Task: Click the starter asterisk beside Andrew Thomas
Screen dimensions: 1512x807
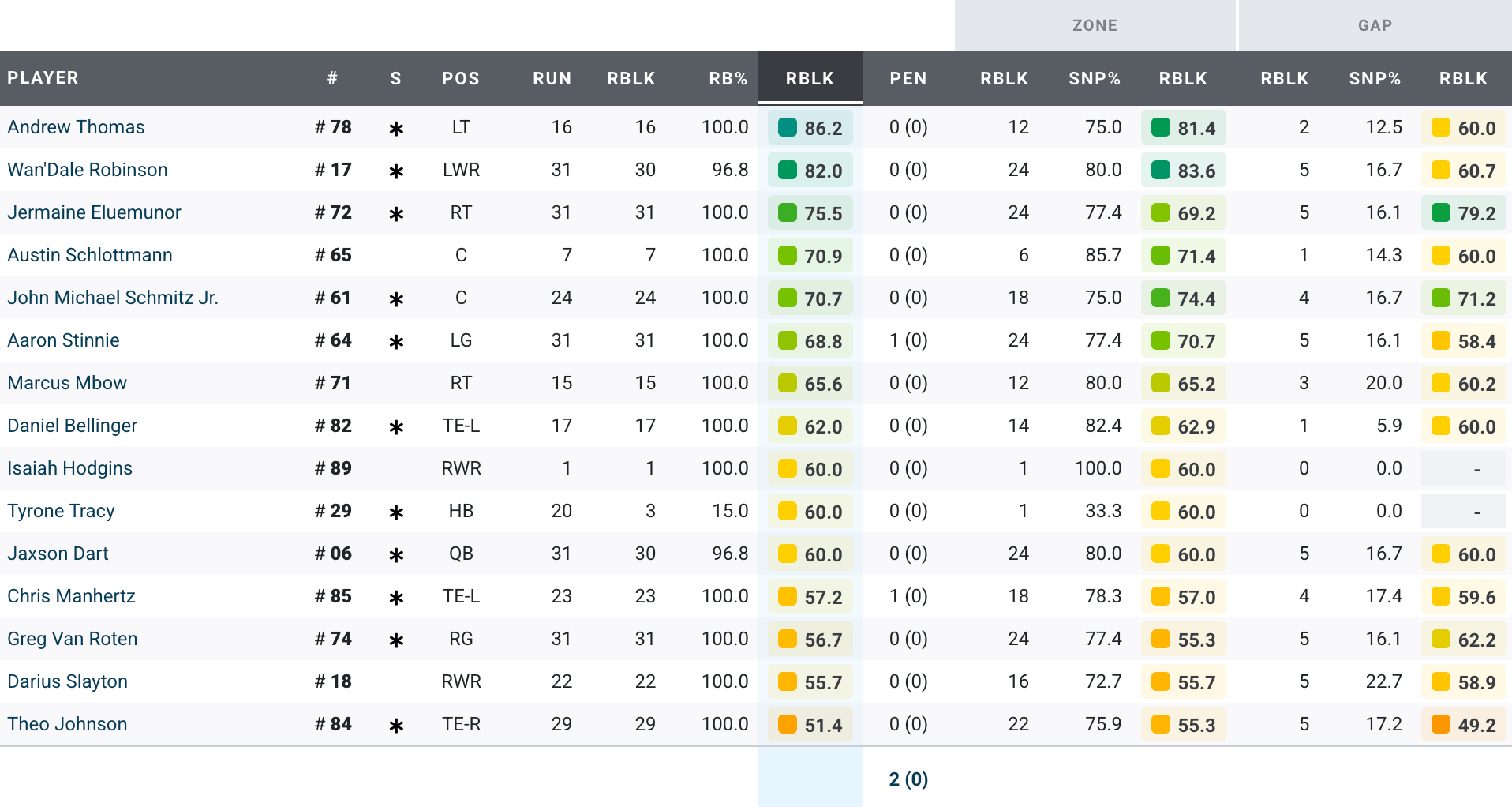Action: (396, 129)
